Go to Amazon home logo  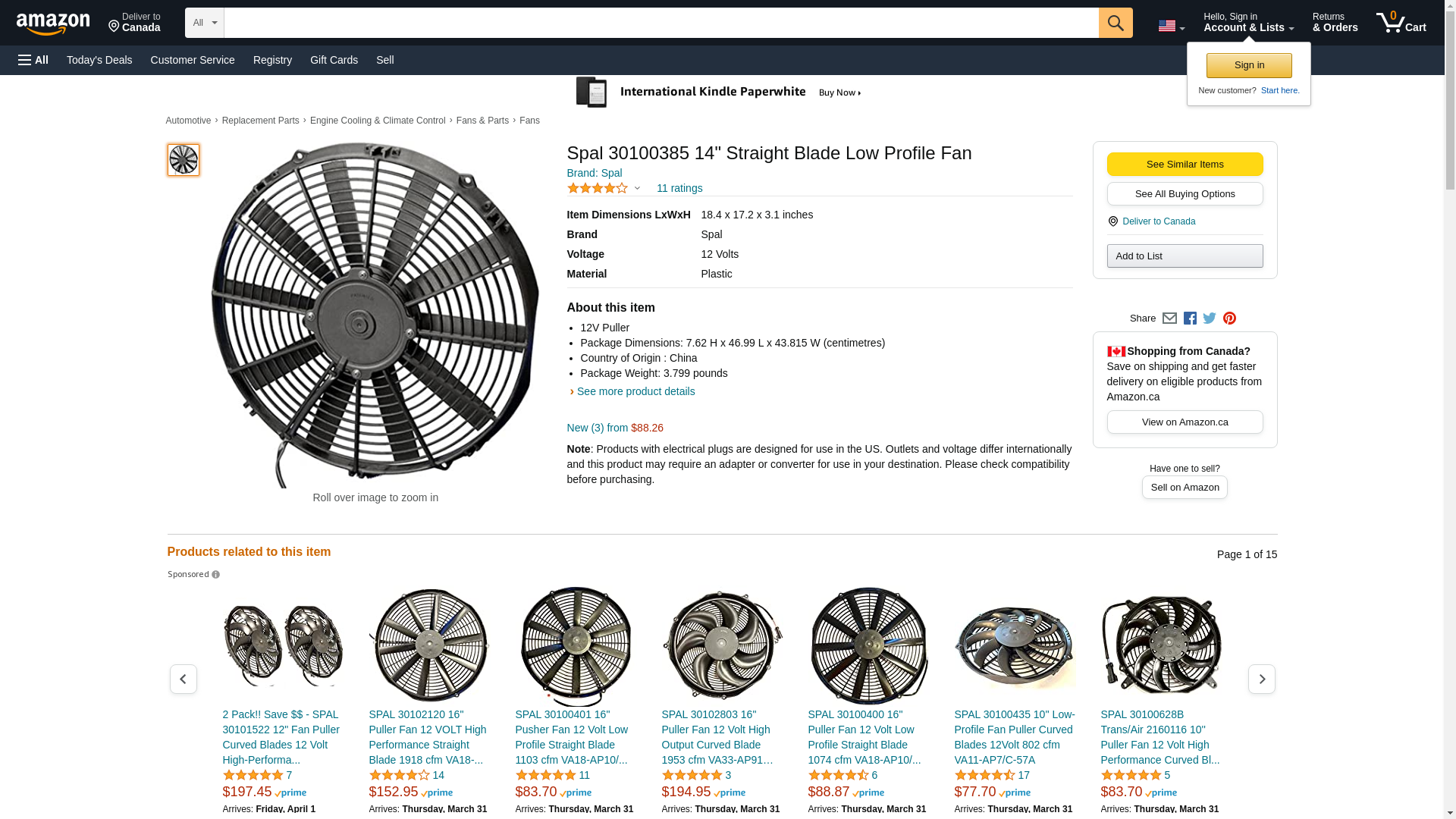click(x=53, y=24)
